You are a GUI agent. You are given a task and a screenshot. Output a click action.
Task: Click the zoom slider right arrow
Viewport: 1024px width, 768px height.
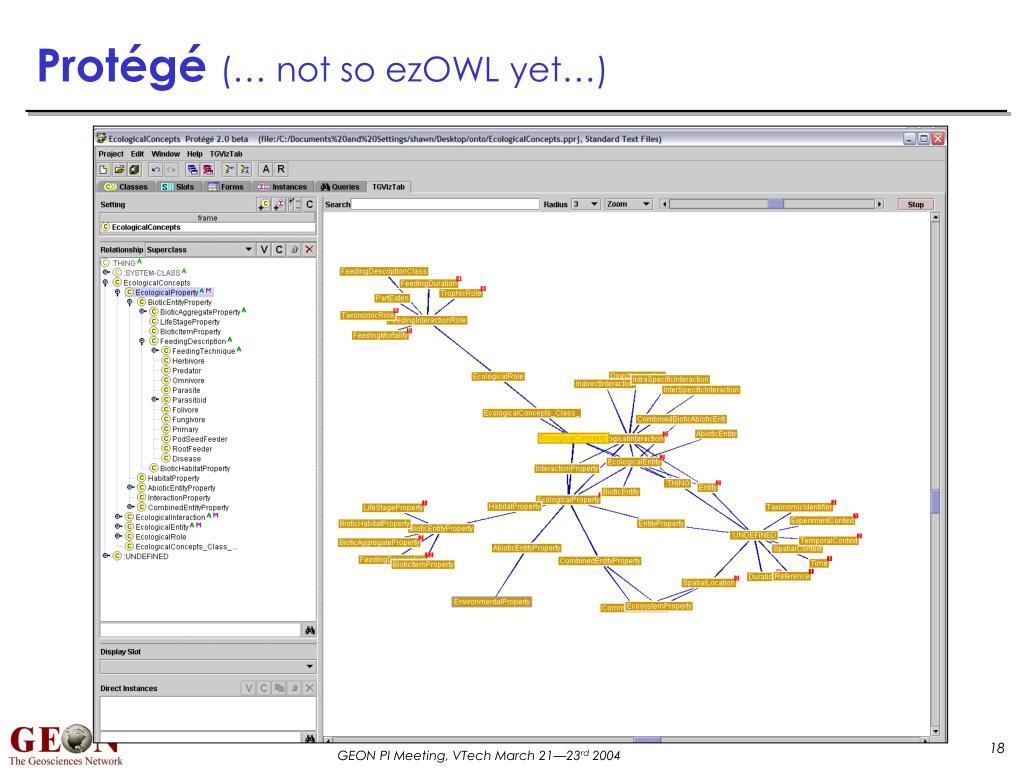(880, 204)
